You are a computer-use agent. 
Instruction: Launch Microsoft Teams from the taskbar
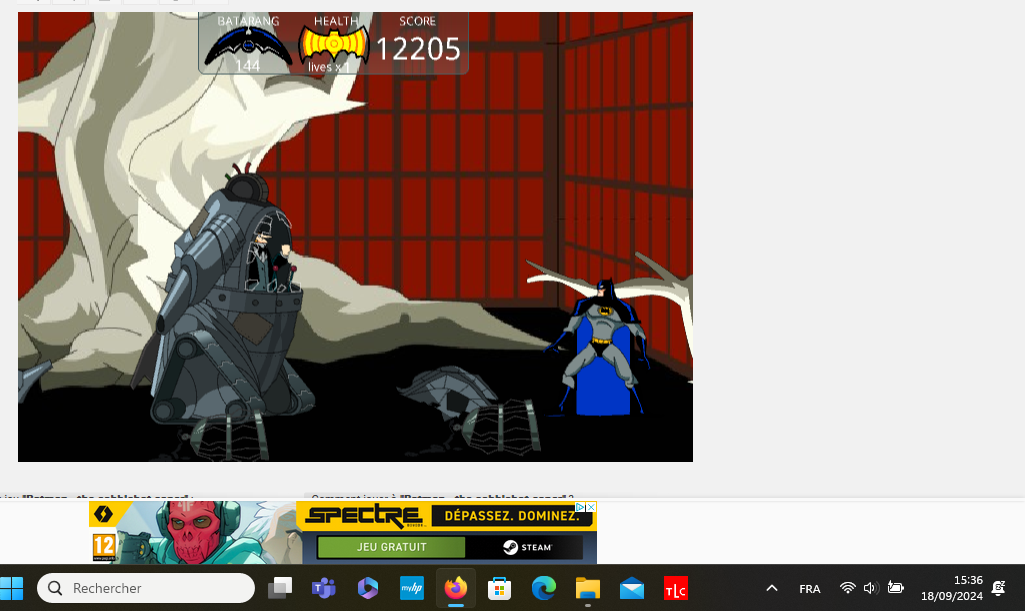pyautogui.click(x=323, y=588)
